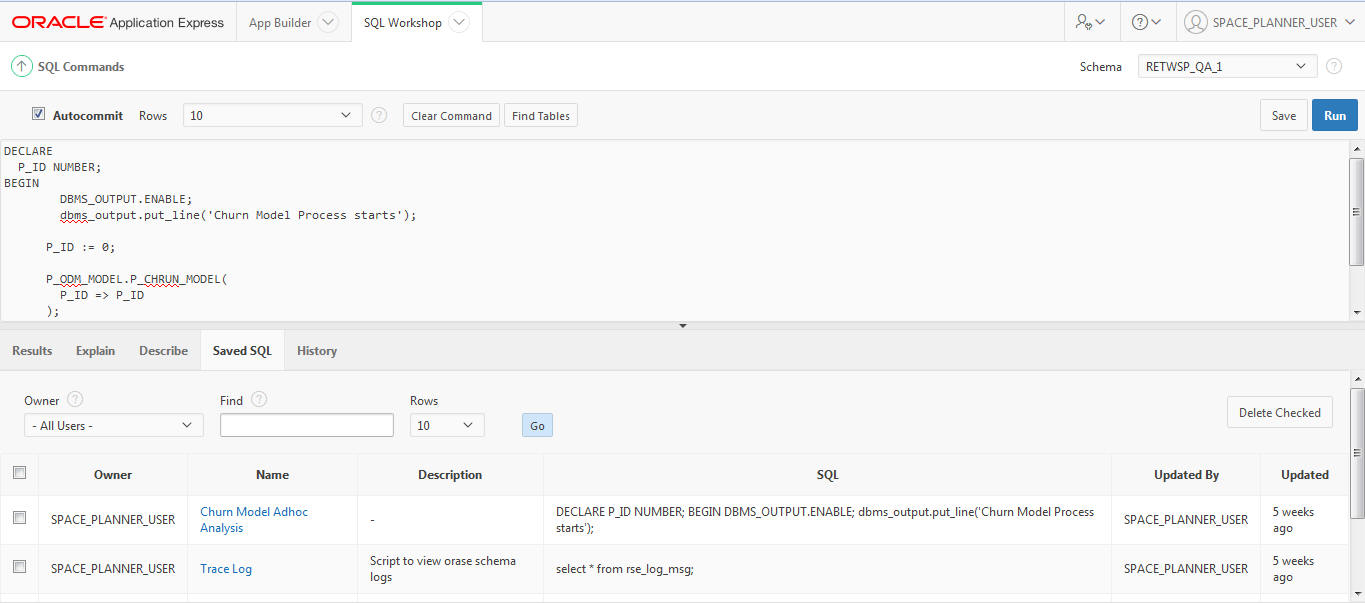This screenshot has width=1365, height=603.
Task: Open the Owner All Users dropdown
Action: [114, 425]
